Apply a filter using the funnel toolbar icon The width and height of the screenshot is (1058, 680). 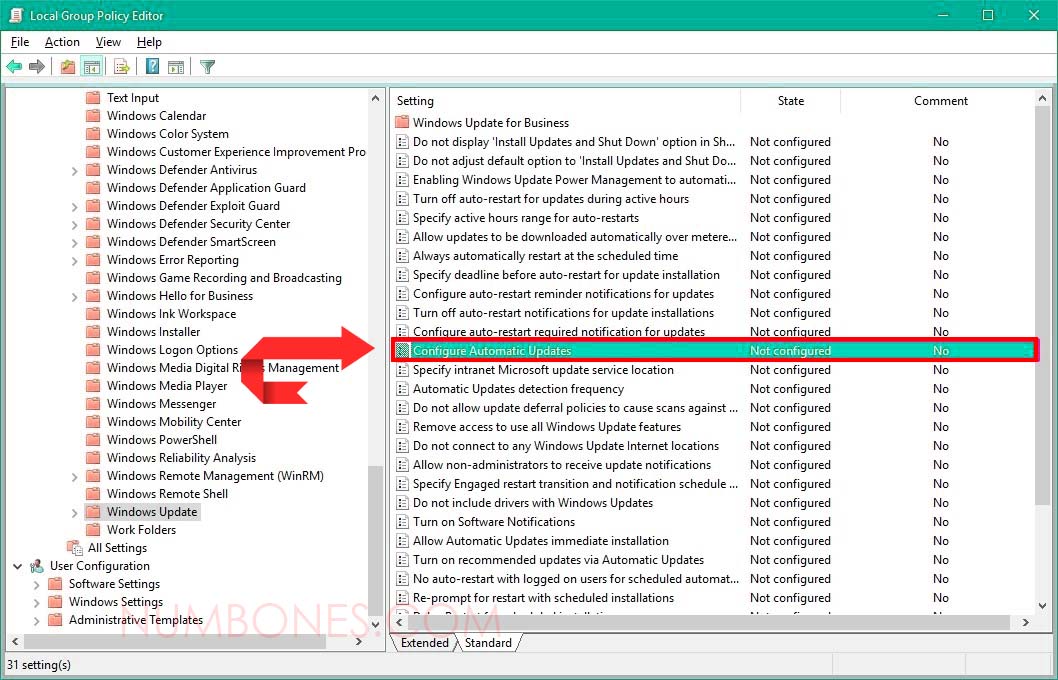pos(207,66)
